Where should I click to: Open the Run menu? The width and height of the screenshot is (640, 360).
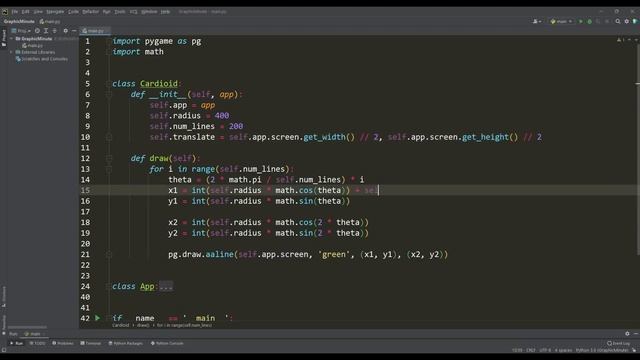(x=106, y=11)
